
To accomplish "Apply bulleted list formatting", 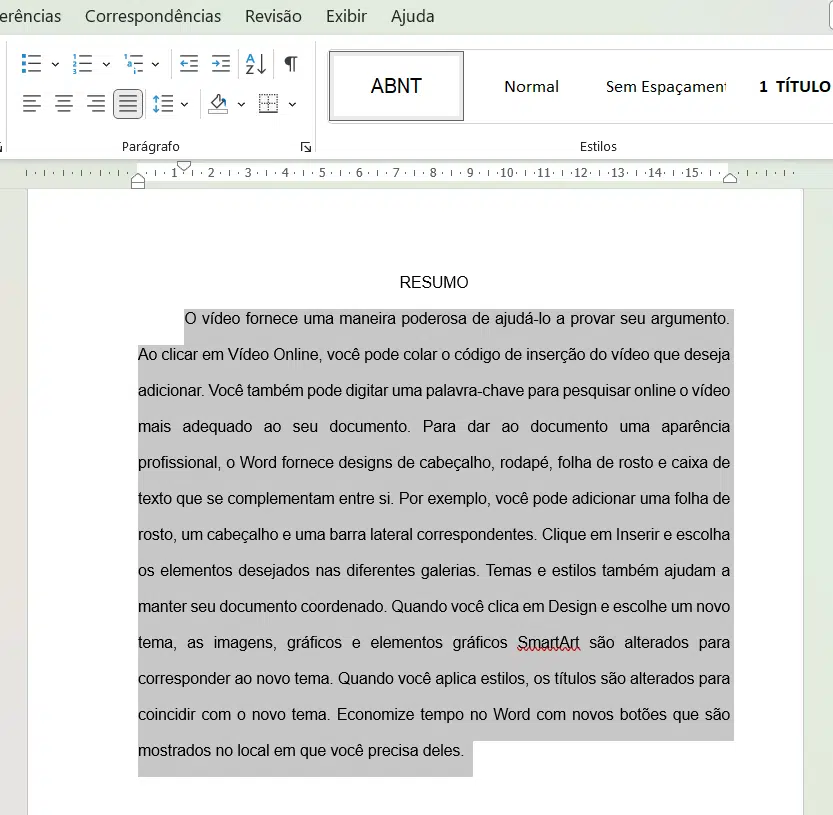I will pos(31,64).
